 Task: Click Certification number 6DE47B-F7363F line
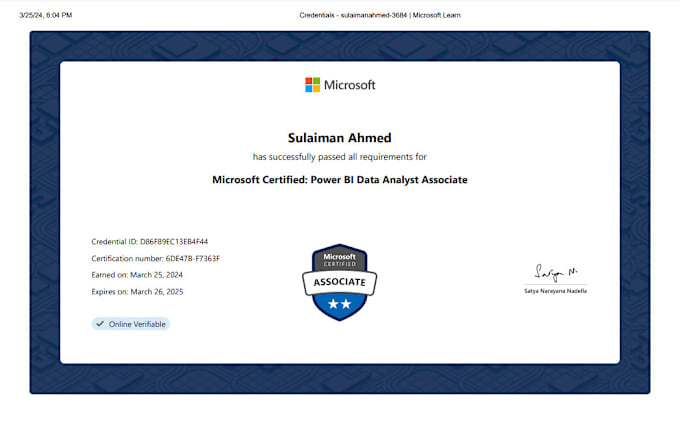pos(155,258)
